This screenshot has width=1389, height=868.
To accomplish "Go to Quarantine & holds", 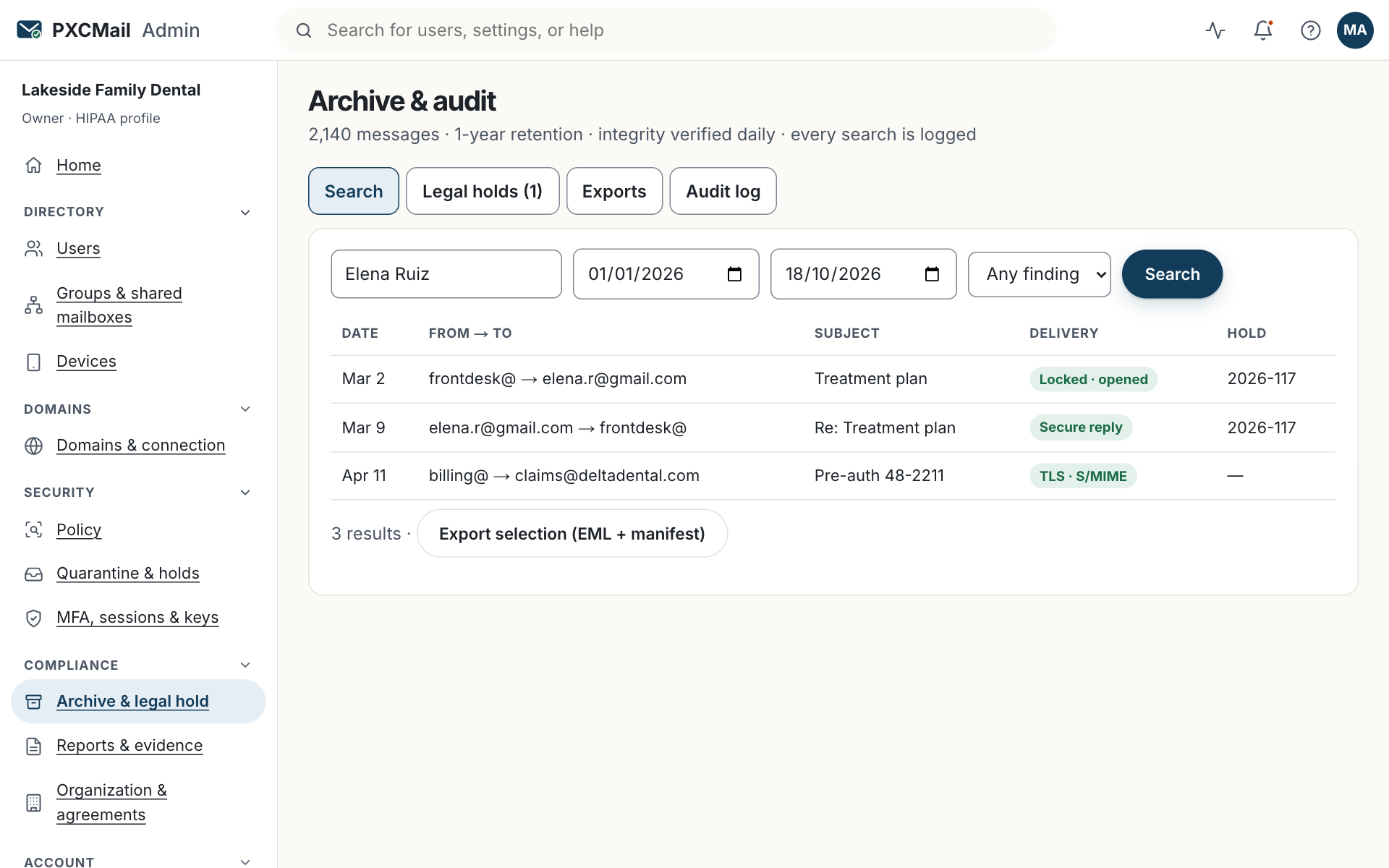I will pos(128,574).
